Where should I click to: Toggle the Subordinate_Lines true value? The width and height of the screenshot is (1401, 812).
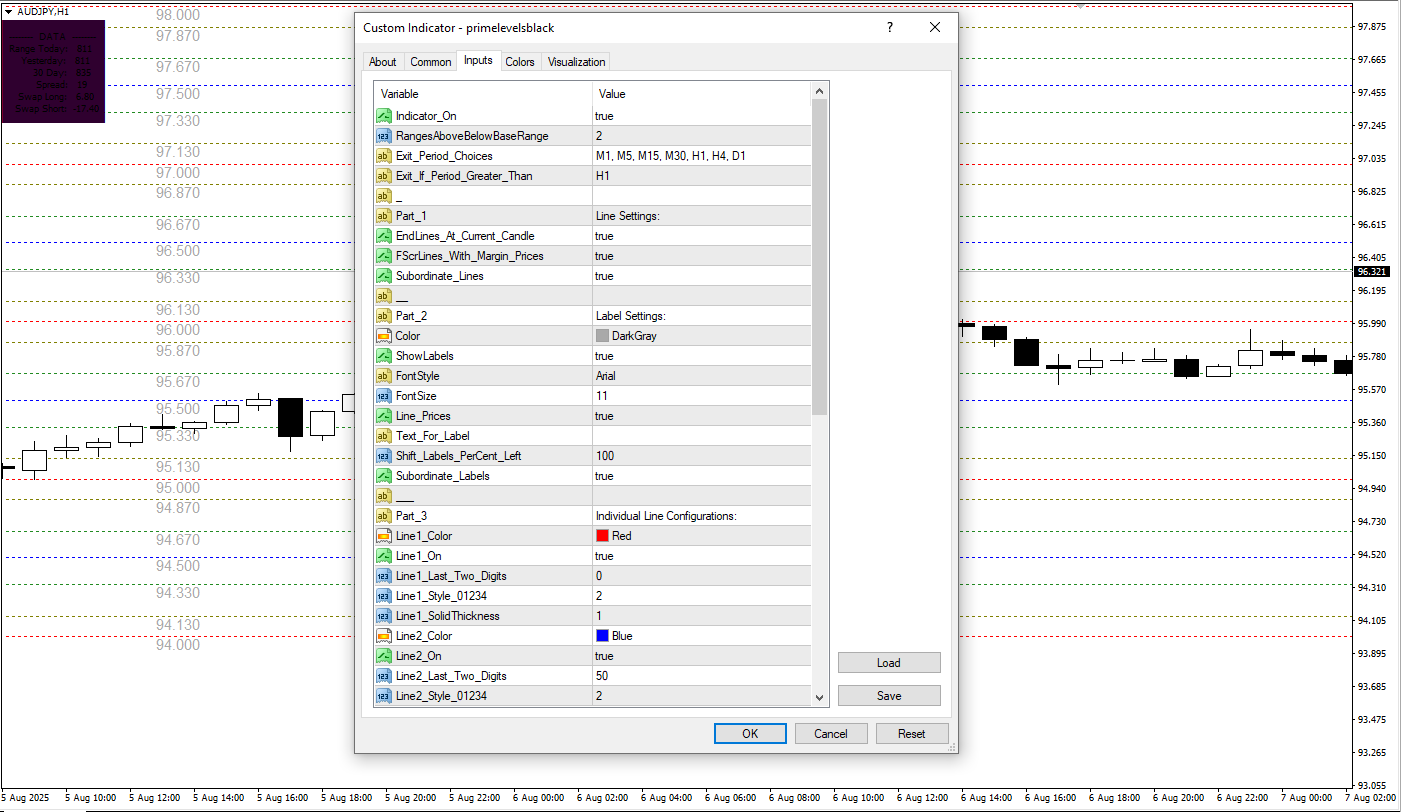pos(700,276)
